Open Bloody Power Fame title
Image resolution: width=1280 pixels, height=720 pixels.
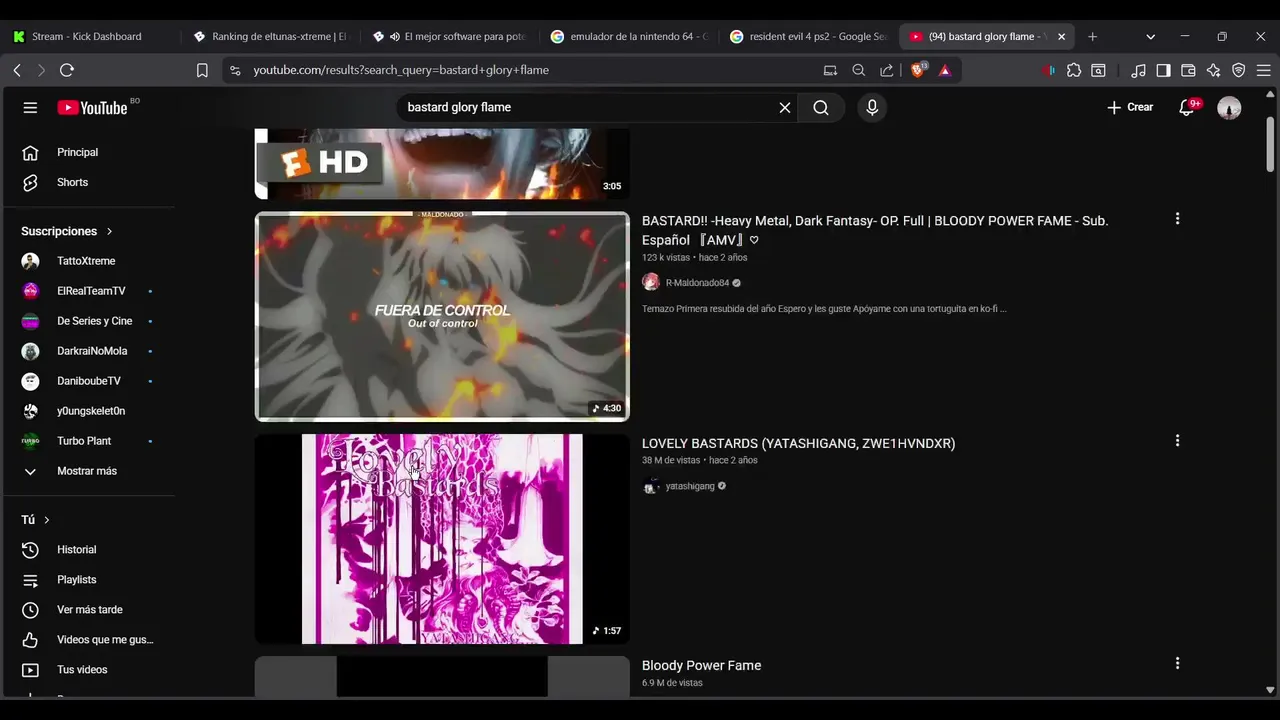(701, 665)
